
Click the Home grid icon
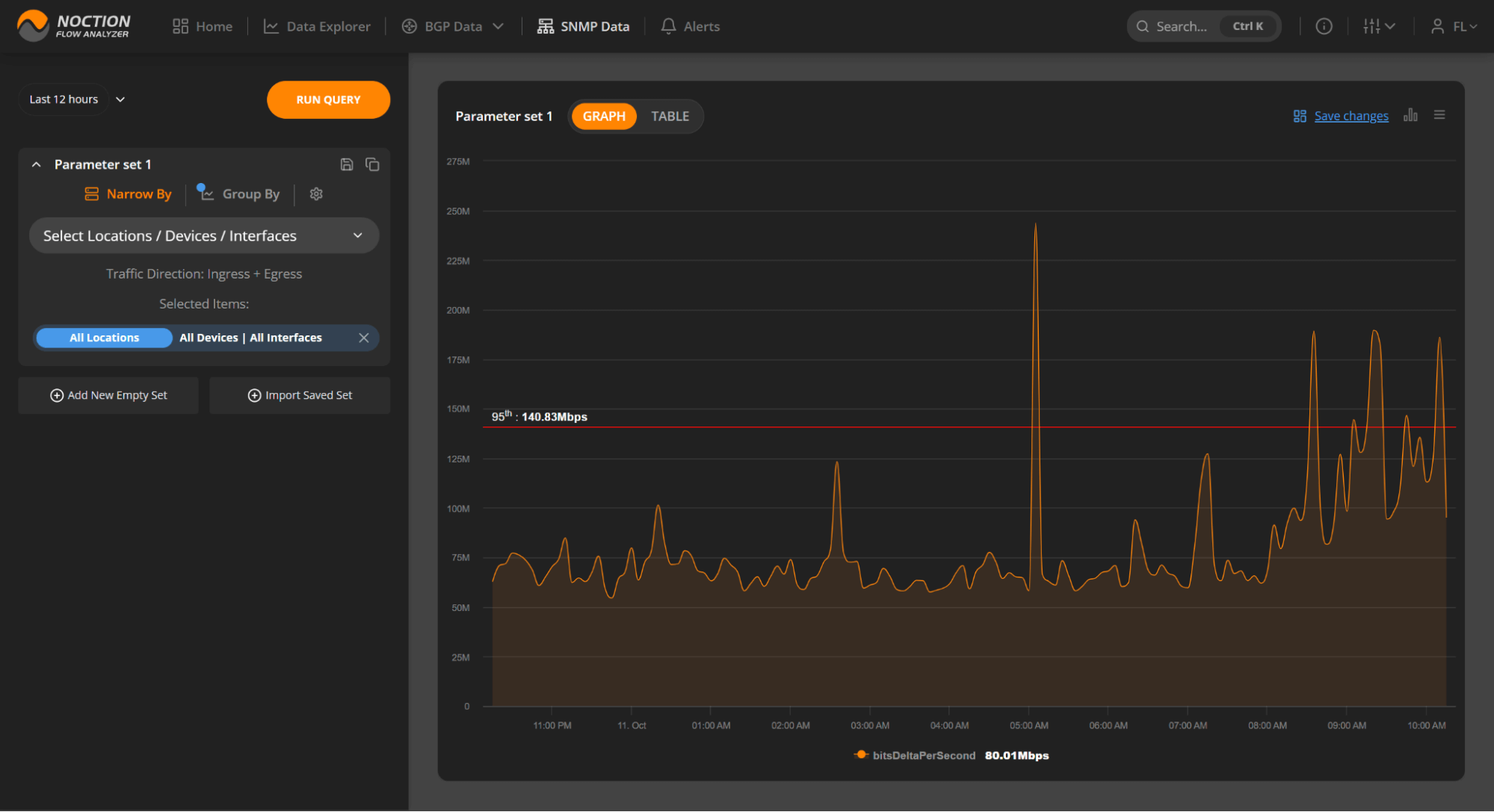180,26
